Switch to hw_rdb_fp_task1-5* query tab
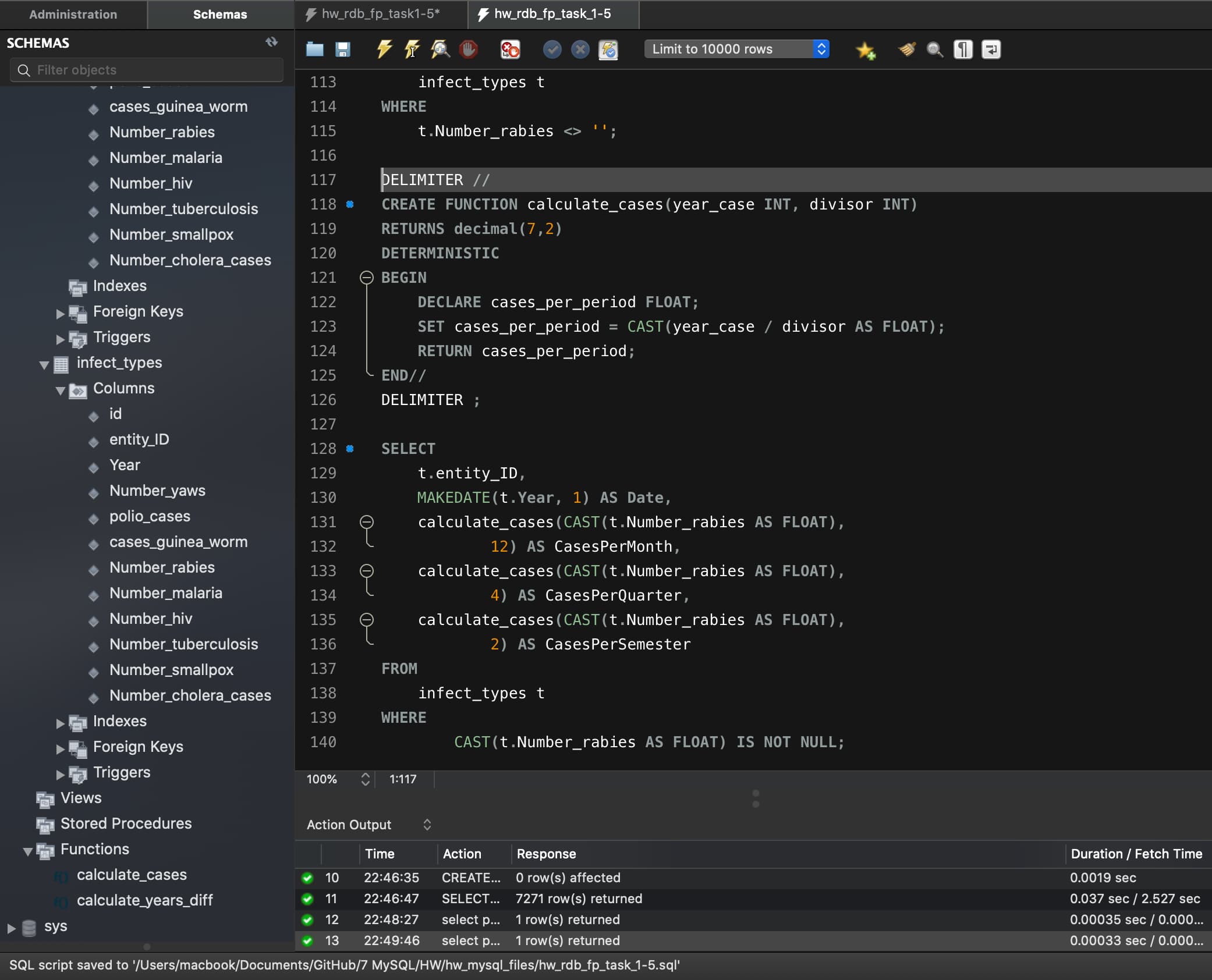 (x=380, y=14)
